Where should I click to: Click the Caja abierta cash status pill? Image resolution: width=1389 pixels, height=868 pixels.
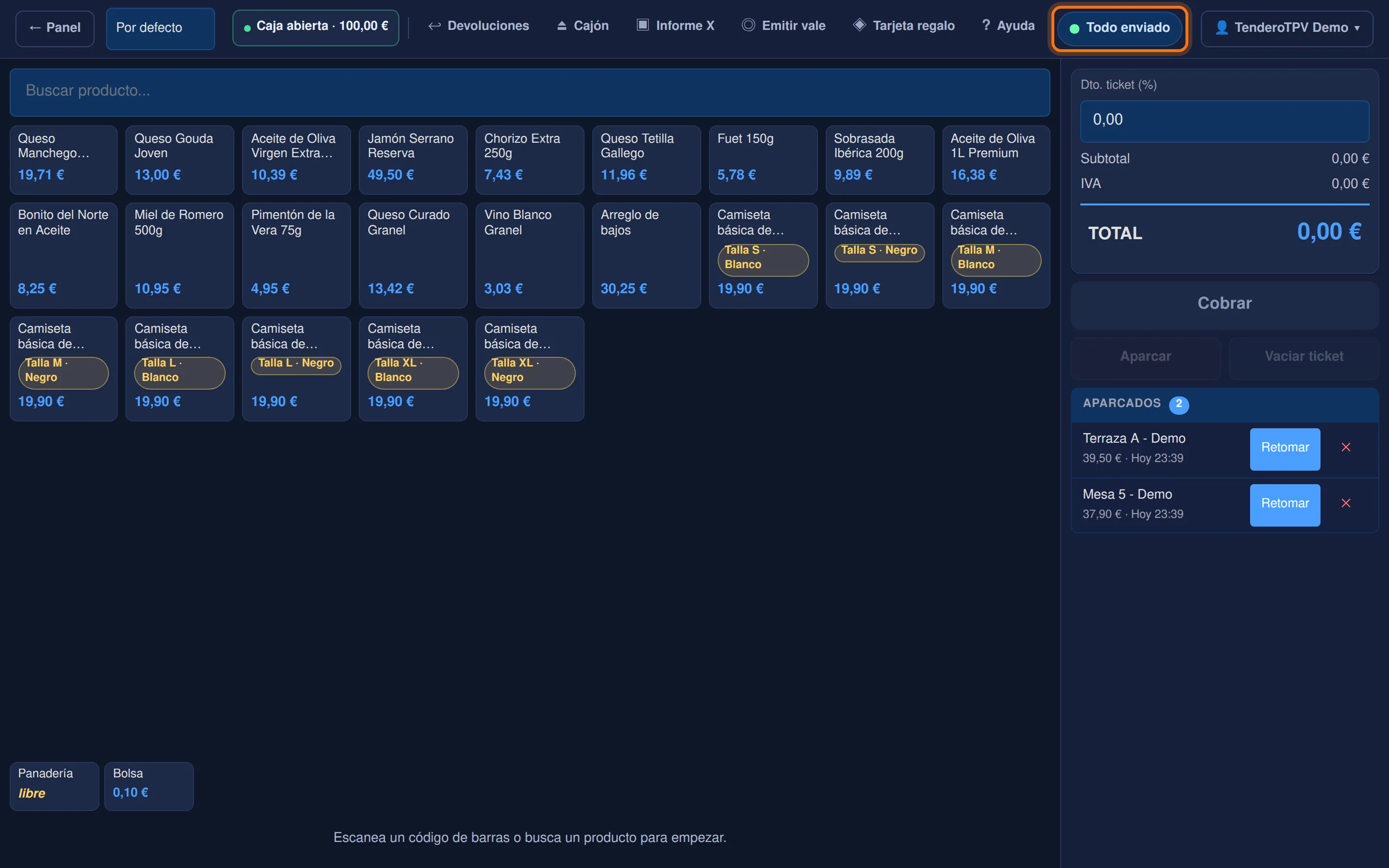[x=316, y=27]
